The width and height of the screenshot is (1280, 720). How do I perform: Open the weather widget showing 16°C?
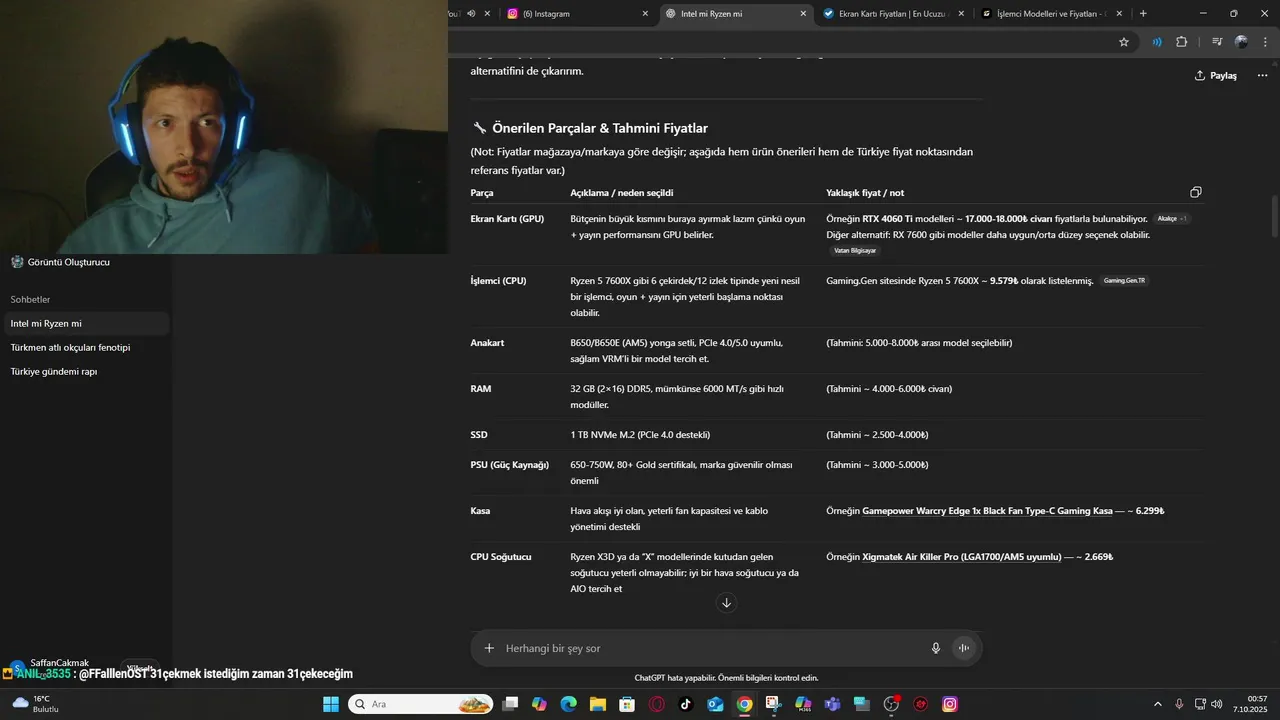pyautogui.click(x=36, y=704)
